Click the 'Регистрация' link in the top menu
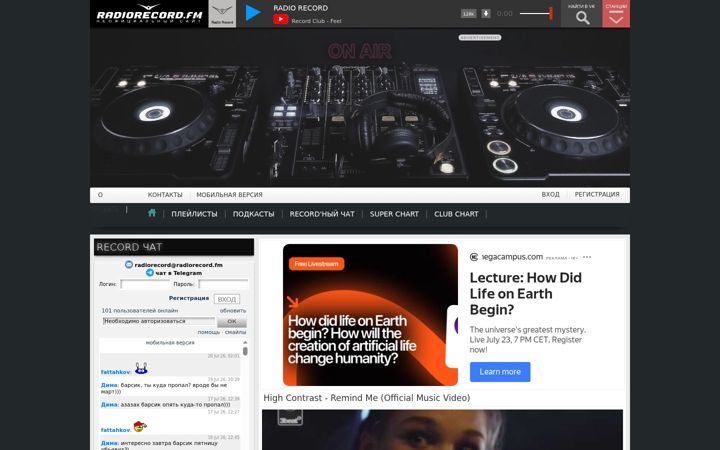The image size is (720, 450). tap(597, 194)
